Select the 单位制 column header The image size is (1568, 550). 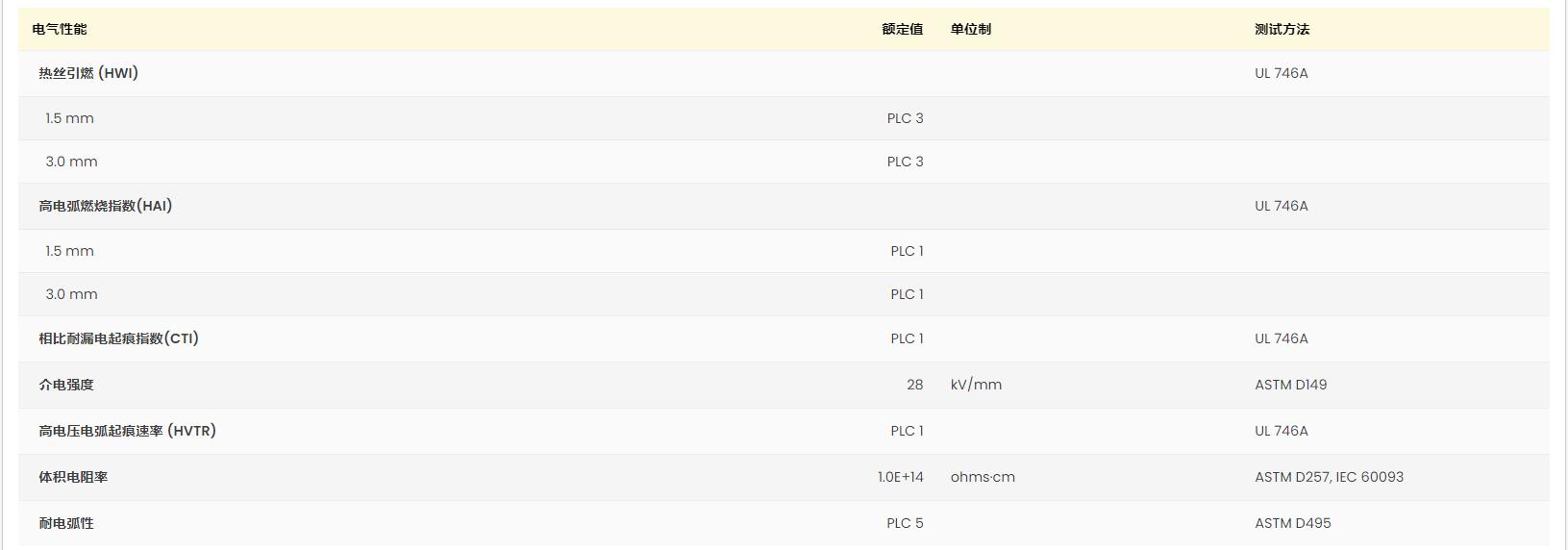(970, 29)
